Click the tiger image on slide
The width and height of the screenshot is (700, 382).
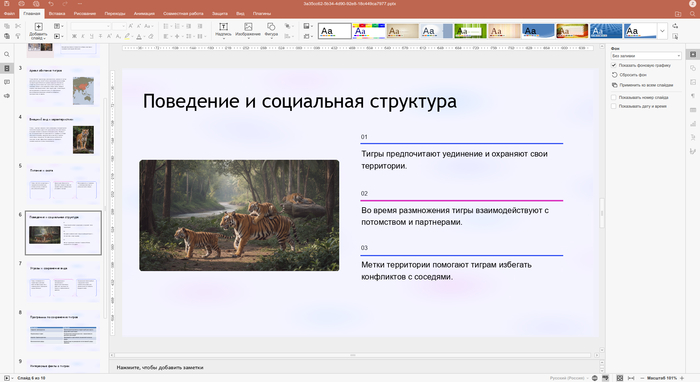[239, 215]
